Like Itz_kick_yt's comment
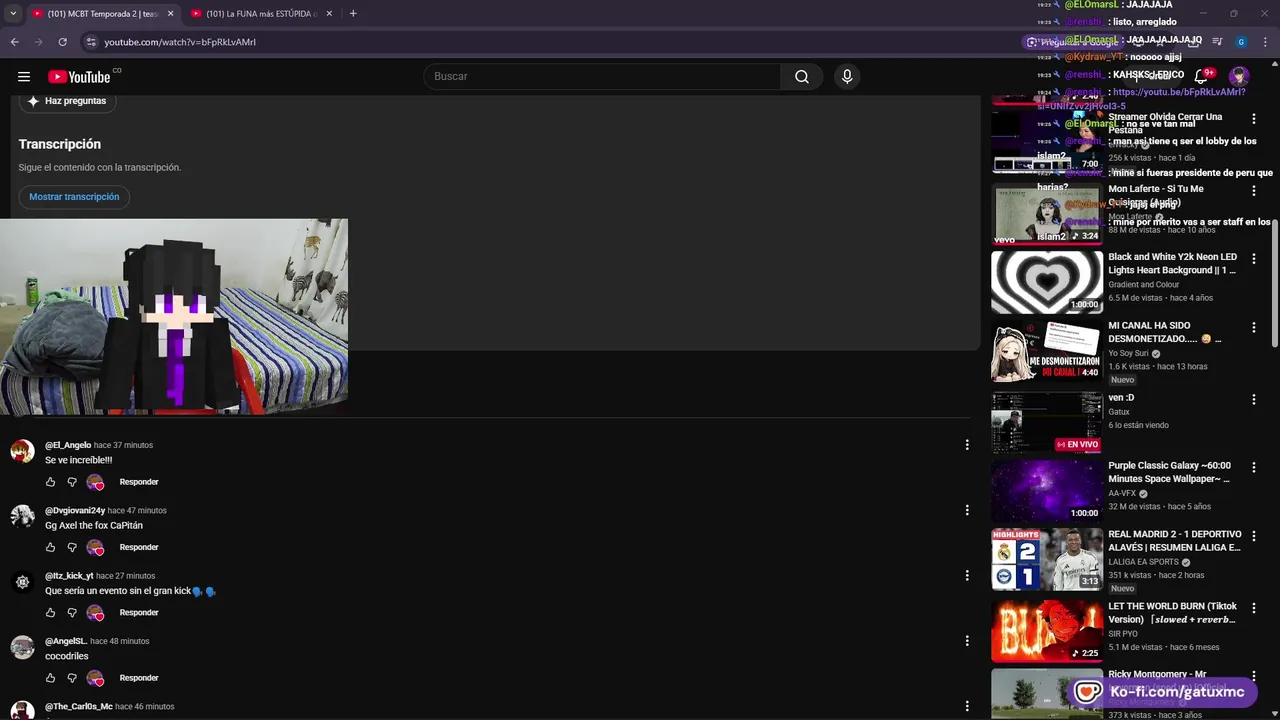 click(50, 612)
